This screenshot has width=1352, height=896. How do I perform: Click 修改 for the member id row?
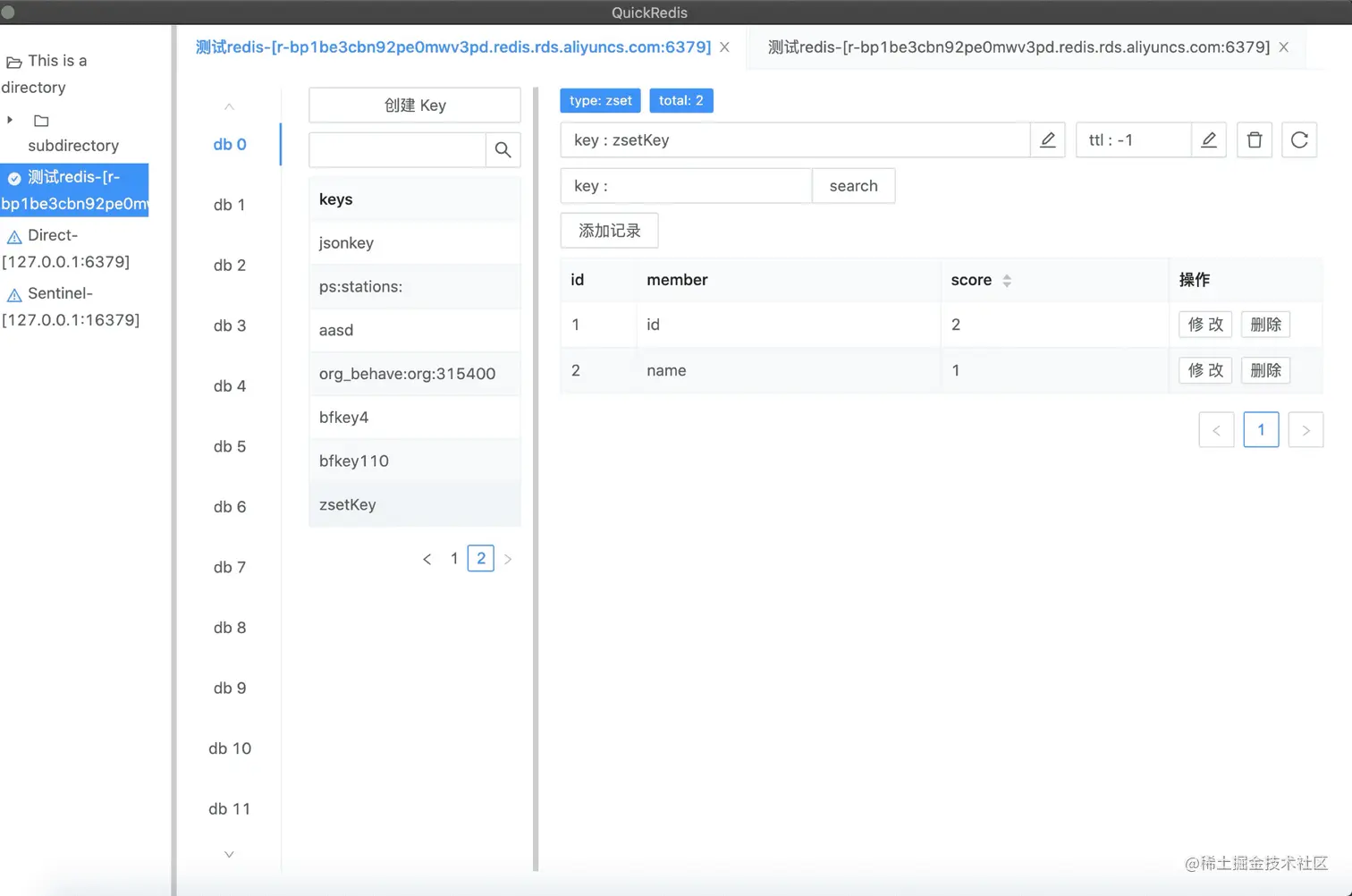(x=1205, y=325)
